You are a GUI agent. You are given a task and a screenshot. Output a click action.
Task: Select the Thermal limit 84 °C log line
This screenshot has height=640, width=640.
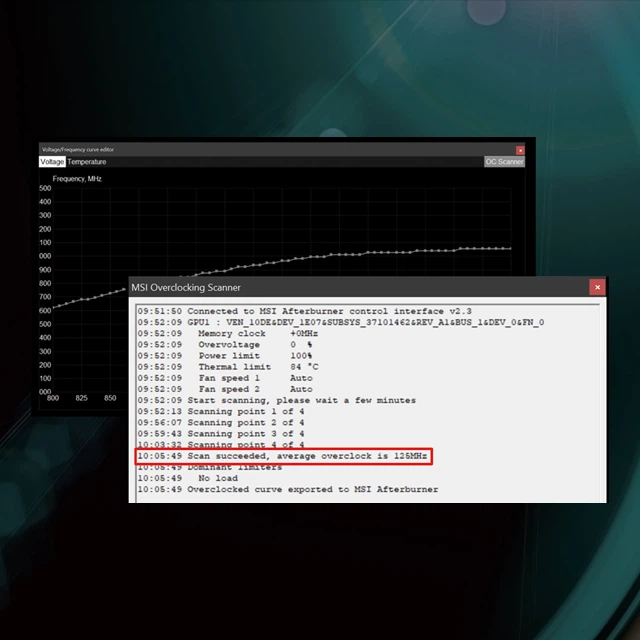coord(228,367)
